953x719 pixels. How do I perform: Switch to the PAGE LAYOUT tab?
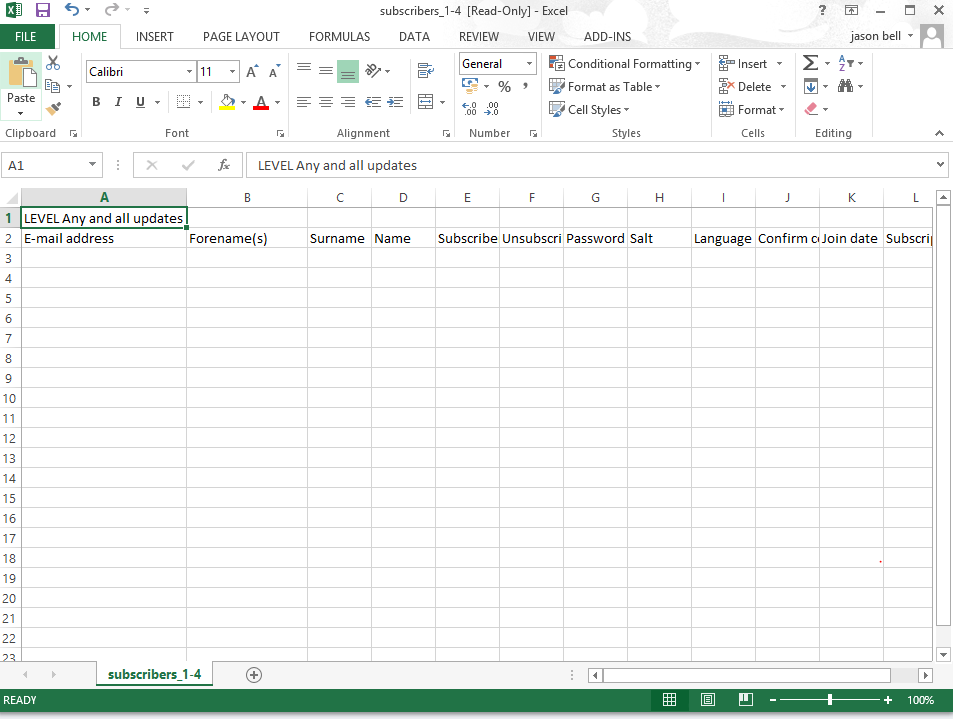(241, 36)
